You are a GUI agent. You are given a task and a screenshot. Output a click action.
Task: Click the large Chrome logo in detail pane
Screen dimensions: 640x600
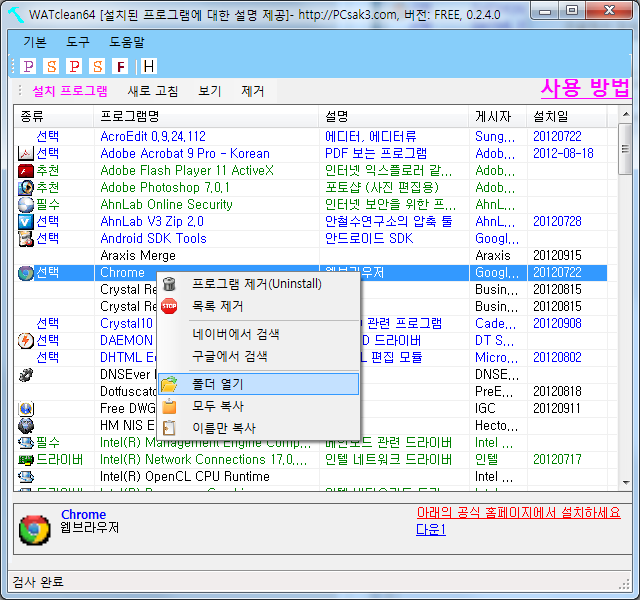[x=35, y=530]
